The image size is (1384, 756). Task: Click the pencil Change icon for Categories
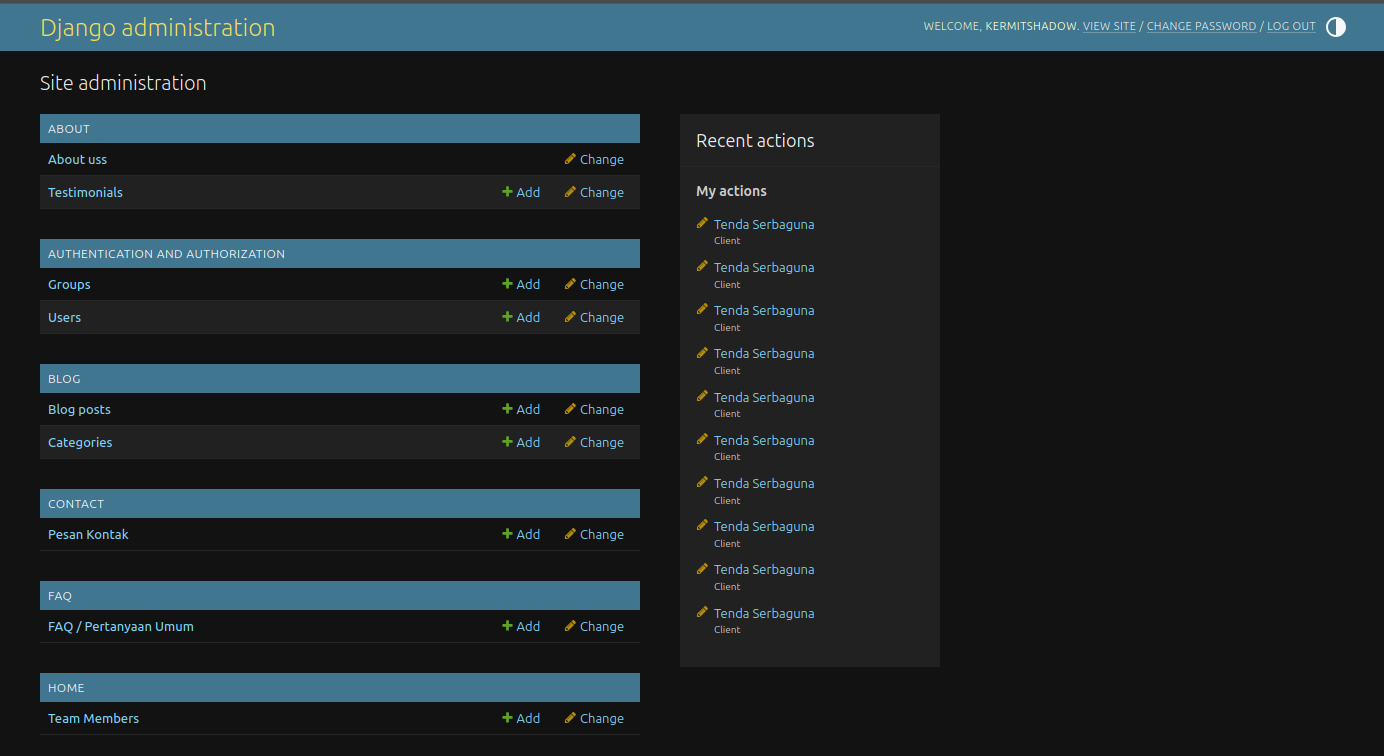coord(570,442)
